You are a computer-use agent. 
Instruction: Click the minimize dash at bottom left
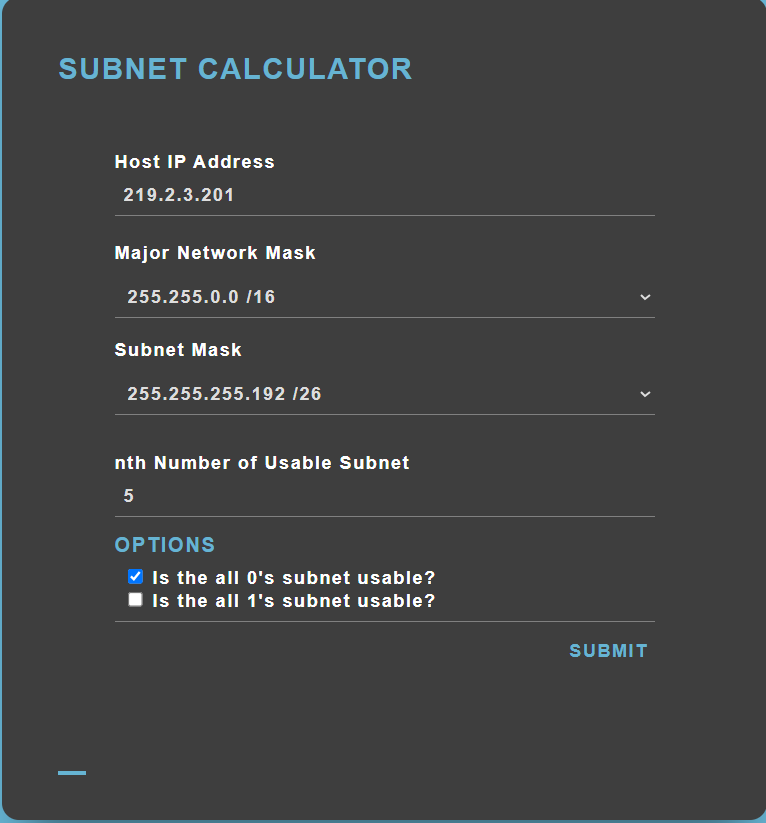pyautogui.click(x=71, y=771)
